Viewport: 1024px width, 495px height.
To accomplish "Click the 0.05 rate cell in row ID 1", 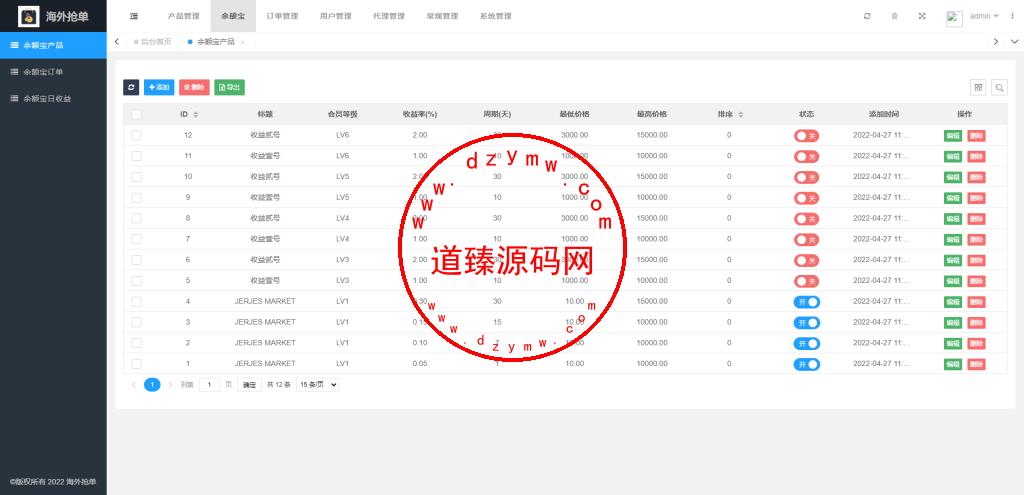I will 420,364.
